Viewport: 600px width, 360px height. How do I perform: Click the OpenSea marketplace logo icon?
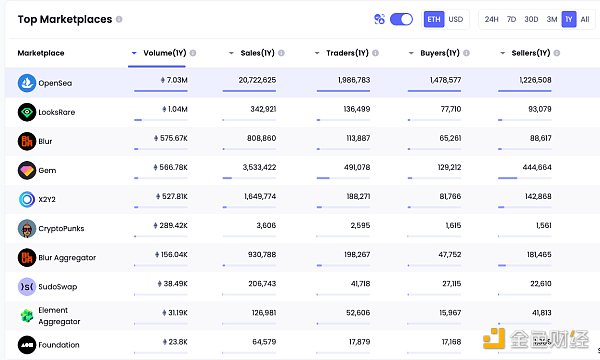coord(27,83)
